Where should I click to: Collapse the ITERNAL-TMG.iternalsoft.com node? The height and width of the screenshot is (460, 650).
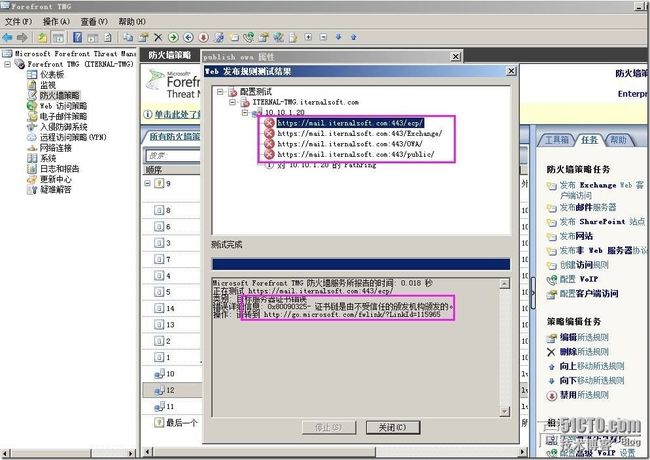(233, 102)
